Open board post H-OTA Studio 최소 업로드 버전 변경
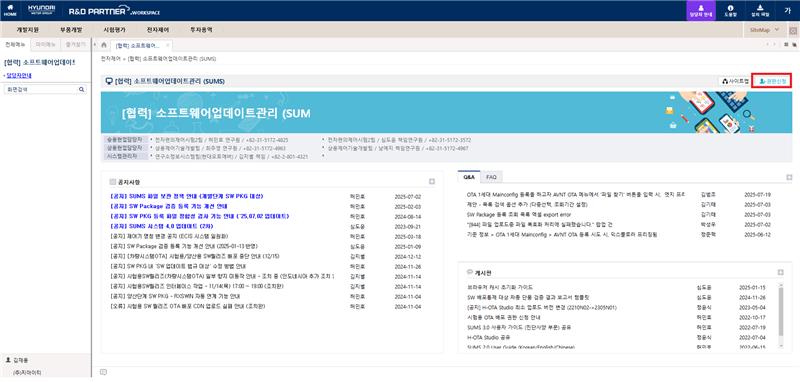The width and height of the screenshot is (800, 382). (541, 308)
